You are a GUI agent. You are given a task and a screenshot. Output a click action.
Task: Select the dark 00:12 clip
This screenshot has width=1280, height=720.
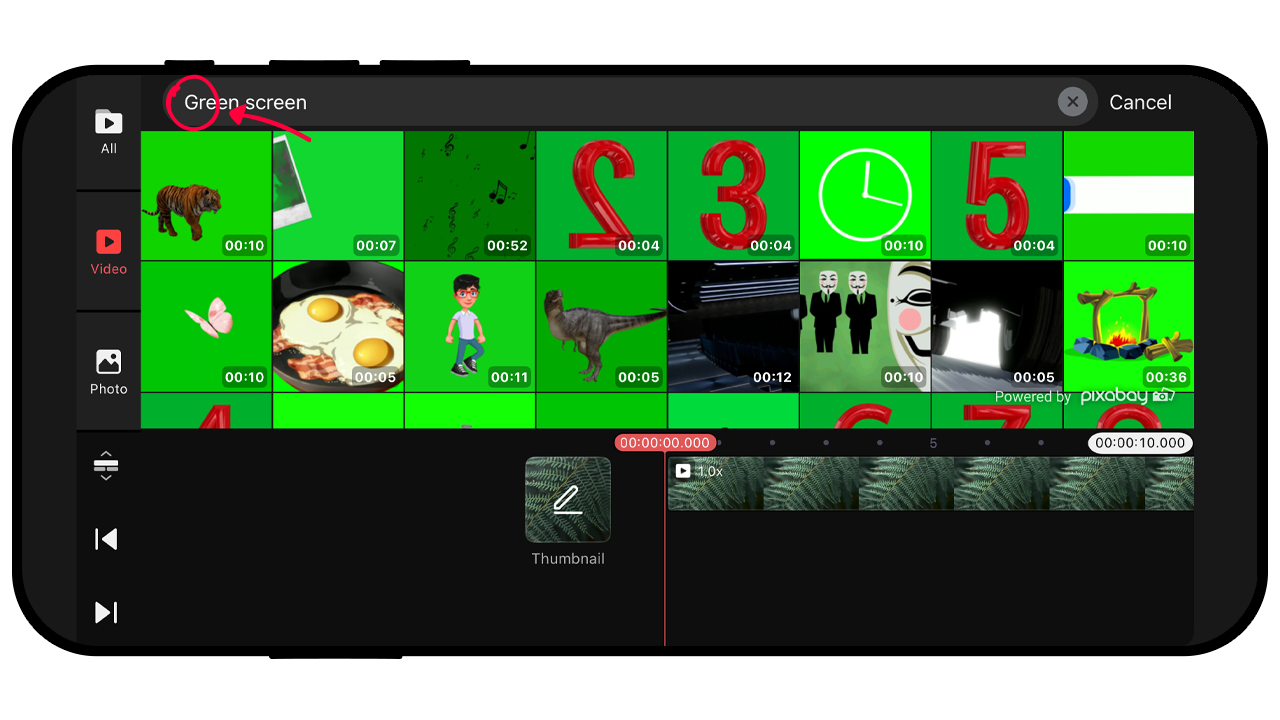[x=733, y=327]
